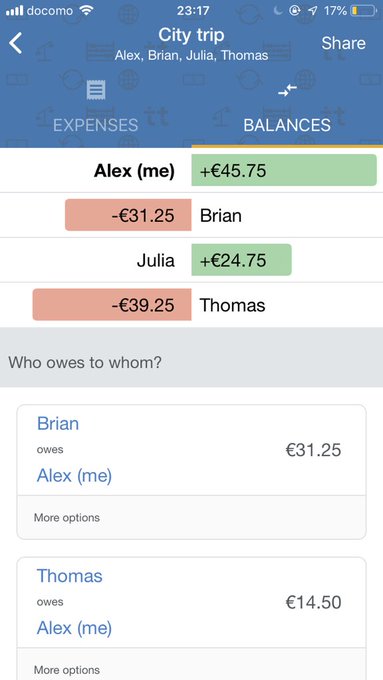Tap Thomas's red -€39.25 balance bar
This screenshot has height=680, width=383.
(x=112, y=304)
